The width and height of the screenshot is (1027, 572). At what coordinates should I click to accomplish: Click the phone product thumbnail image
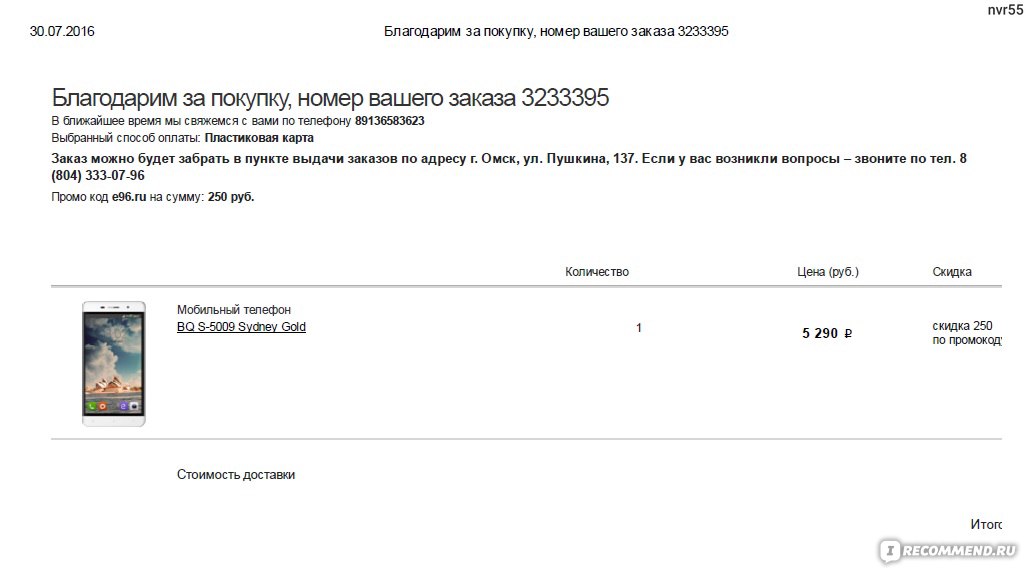point(114,364)
